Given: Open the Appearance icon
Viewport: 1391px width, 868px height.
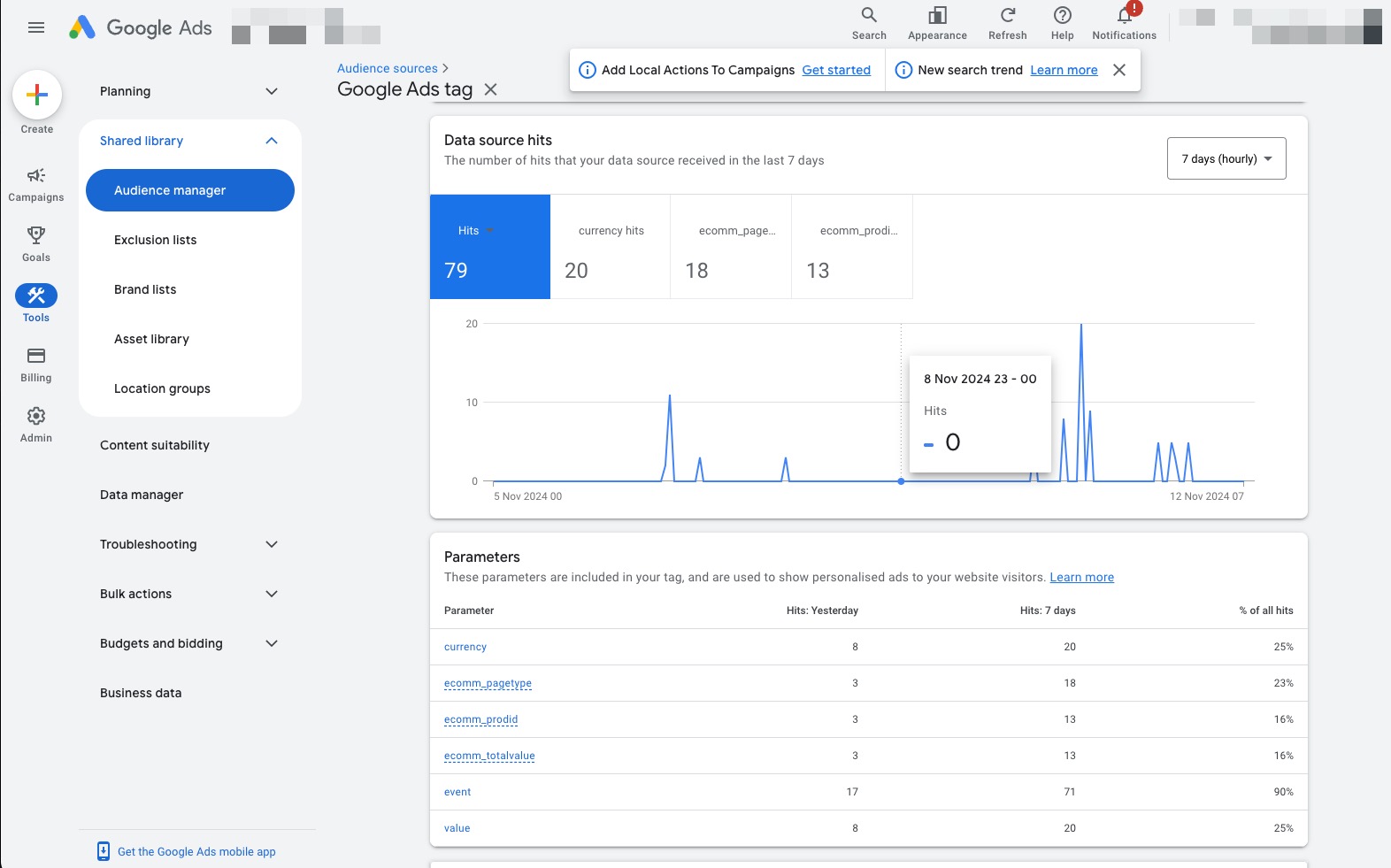Looking at the screenshot, I should pos(937,15).
